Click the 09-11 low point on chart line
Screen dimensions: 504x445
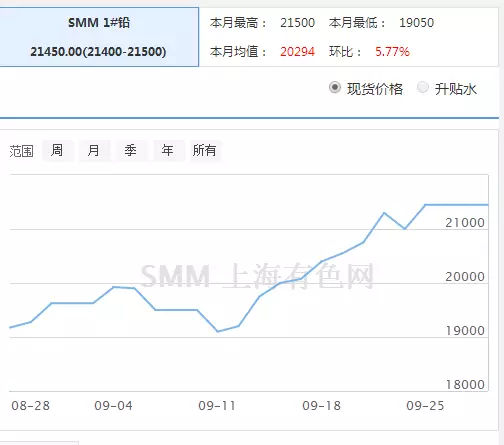coord(218,331)
